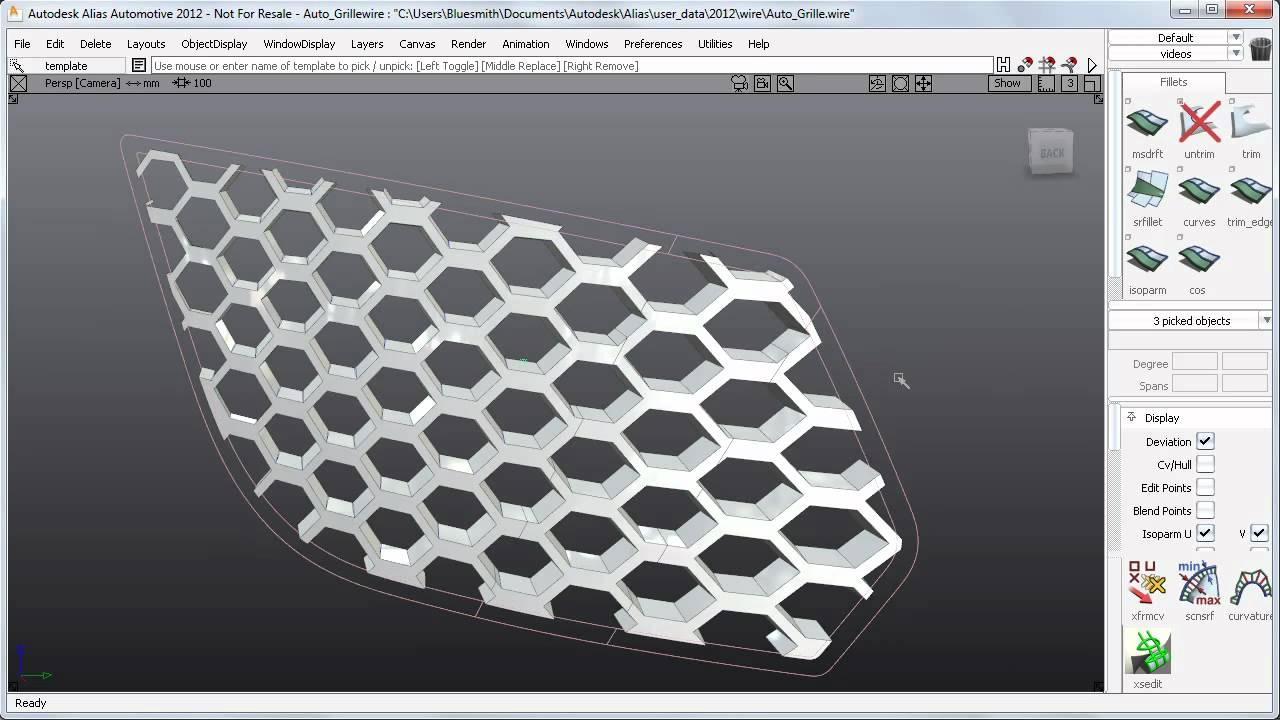Enable the Cv/Hull checkbox
1280x720 pixels.
coord(1205,464)
